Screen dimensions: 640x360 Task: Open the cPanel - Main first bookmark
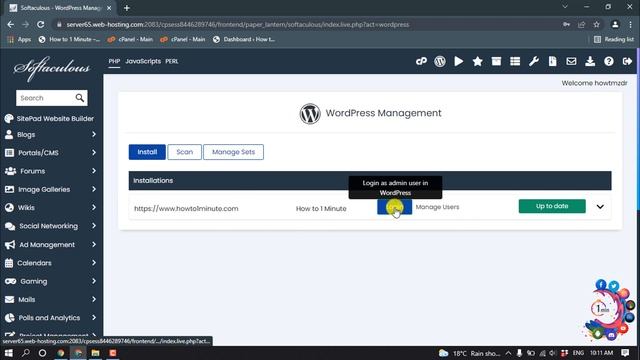point(130,39)
